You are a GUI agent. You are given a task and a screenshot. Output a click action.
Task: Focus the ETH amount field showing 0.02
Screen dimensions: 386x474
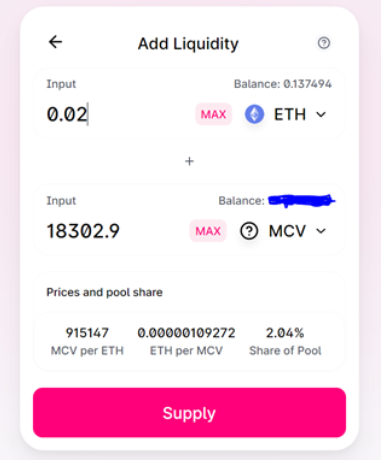click(x=117, y=114)
